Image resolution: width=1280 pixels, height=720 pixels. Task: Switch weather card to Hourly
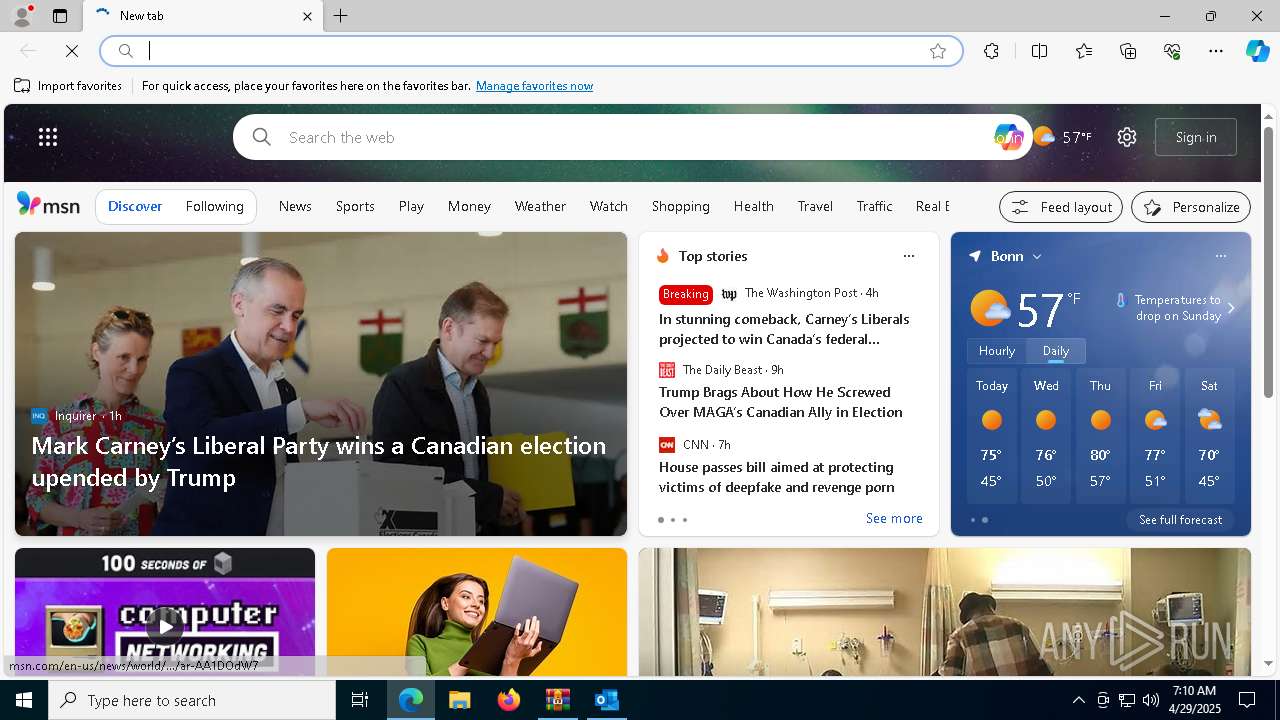[x=997, y=350]
